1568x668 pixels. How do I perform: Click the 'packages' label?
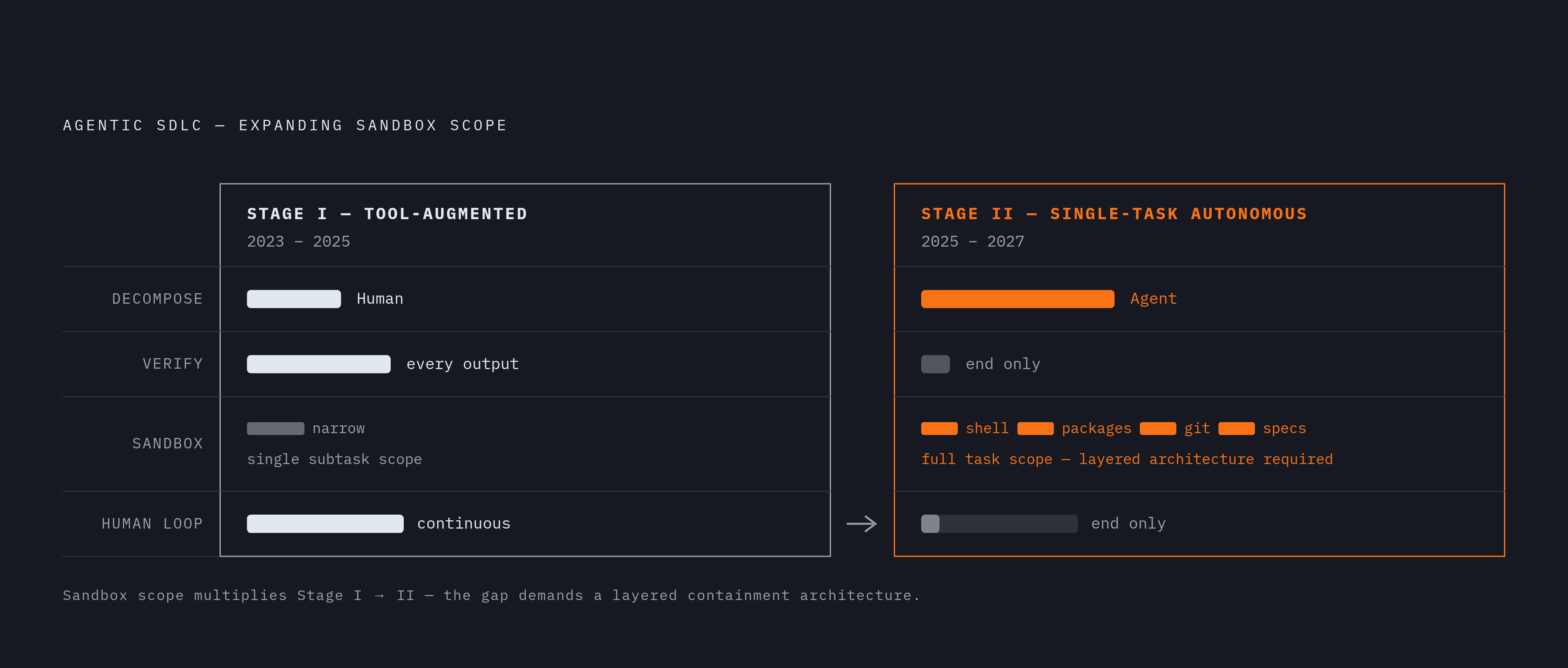click(x=1096, y=429)
